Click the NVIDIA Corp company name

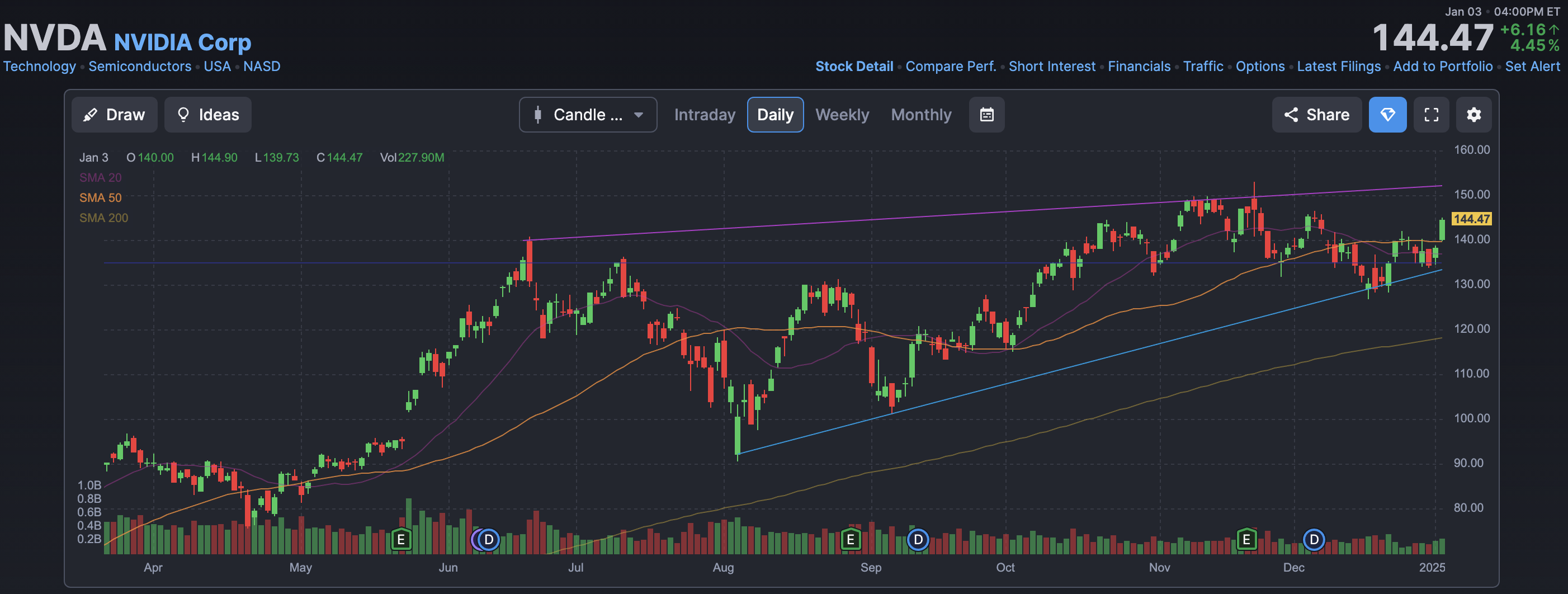click(x=183, y=42)
